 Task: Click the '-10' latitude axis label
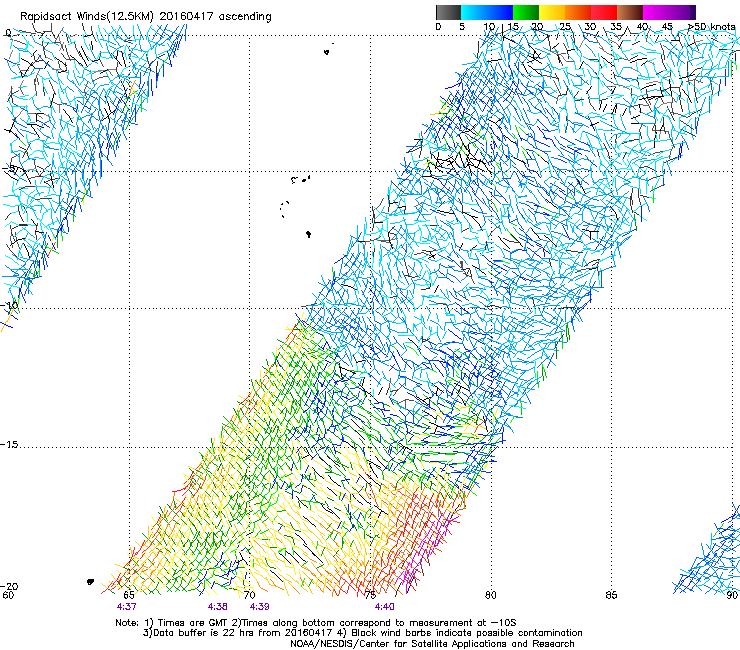[x=10, y=305]
